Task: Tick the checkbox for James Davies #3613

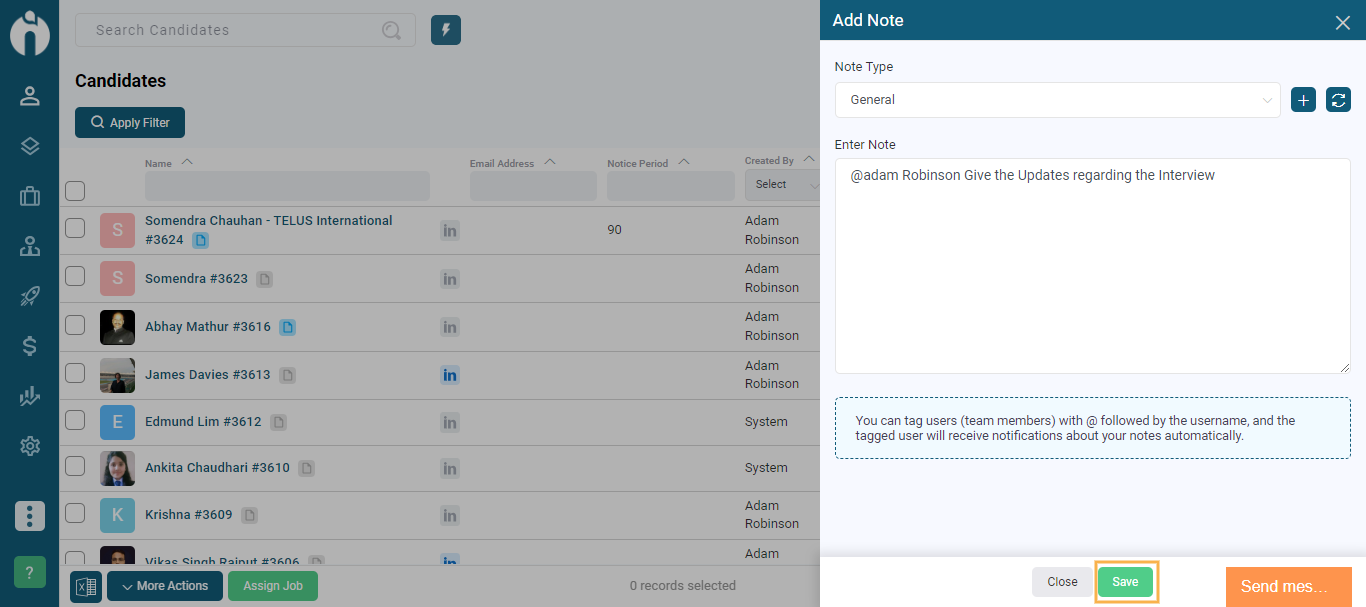Action: [75, 373]
